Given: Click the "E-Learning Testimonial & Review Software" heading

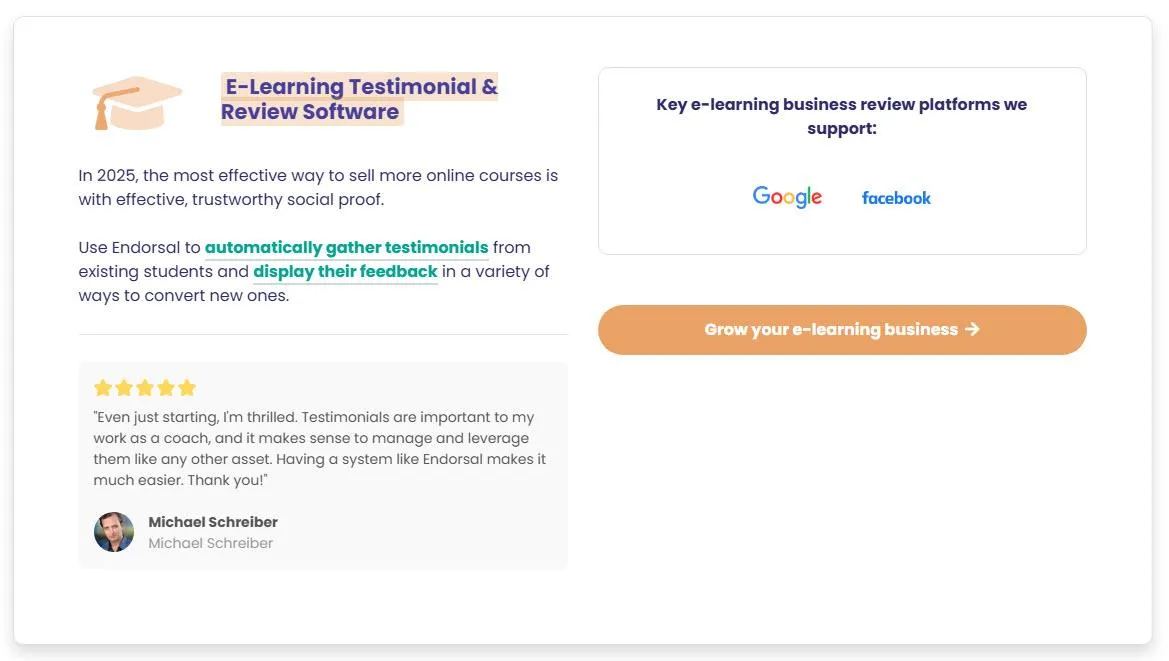Looking at the screenshot, I should pyautogui.click(x=359, y=99).
